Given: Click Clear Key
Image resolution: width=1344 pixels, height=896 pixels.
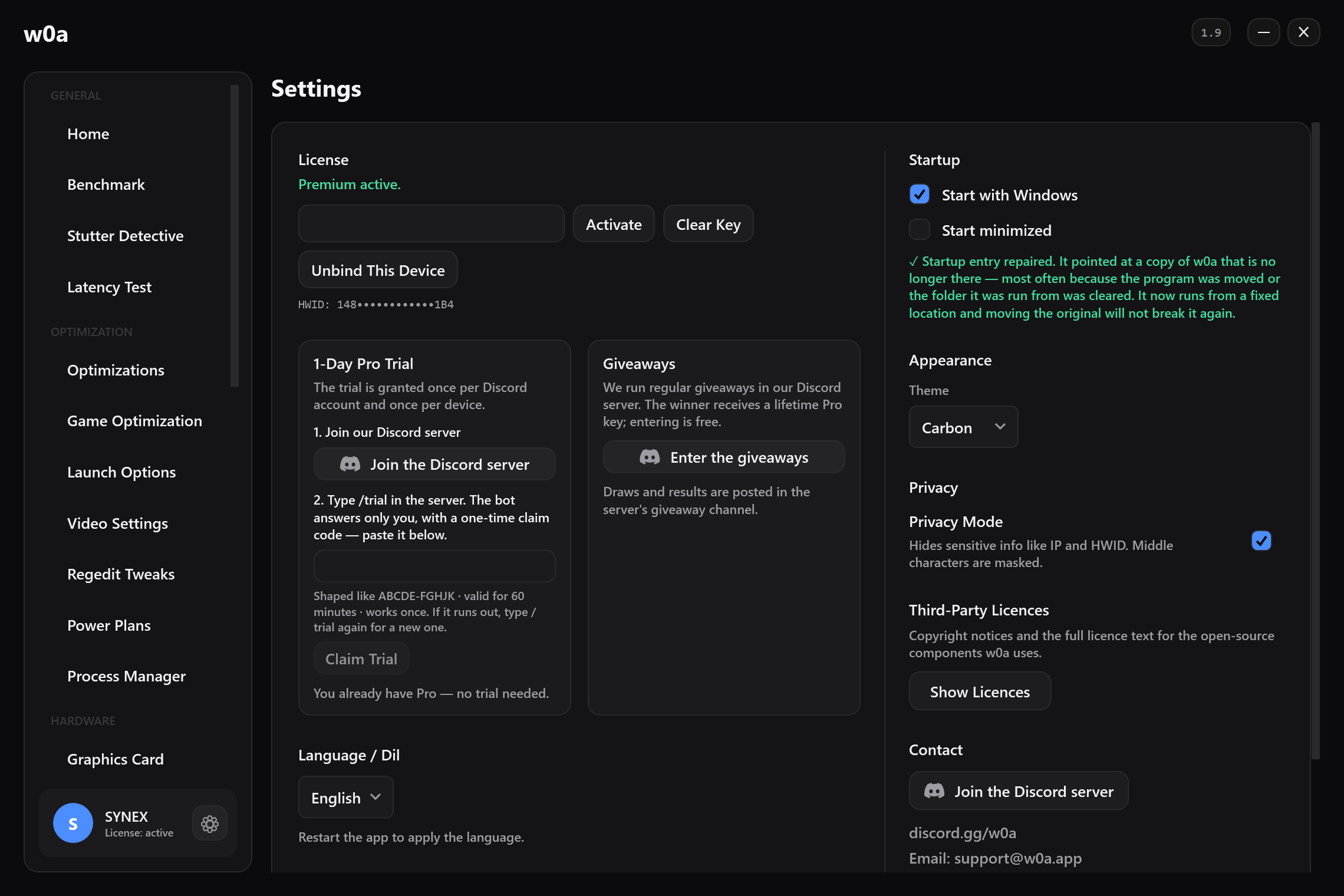Looking at the screenshot, I should point(708,224).
